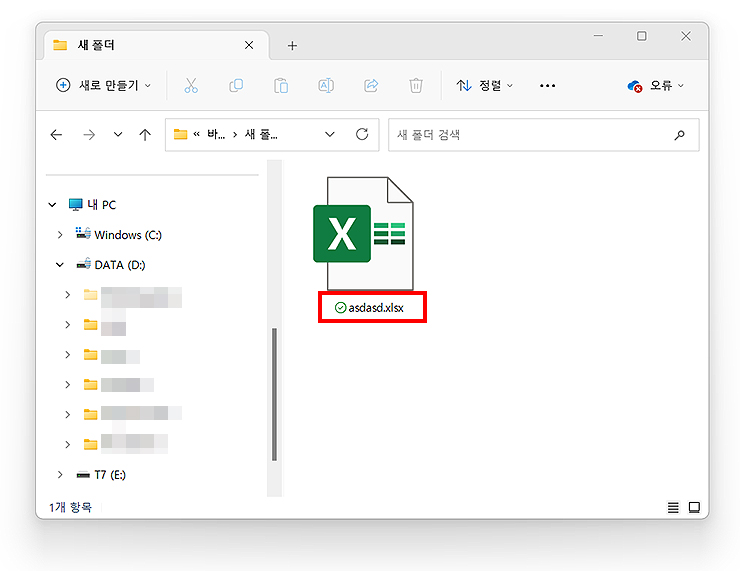
Task: Click the asdasd.xlsx file name
Action: coord(376,308)
